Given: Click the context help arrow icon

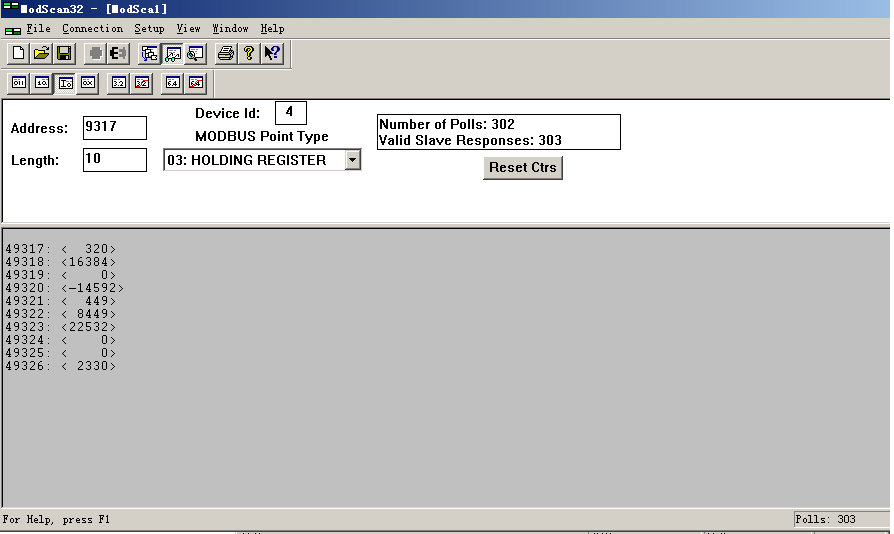Looking at the screenshot, I should [x=272, y=53].
